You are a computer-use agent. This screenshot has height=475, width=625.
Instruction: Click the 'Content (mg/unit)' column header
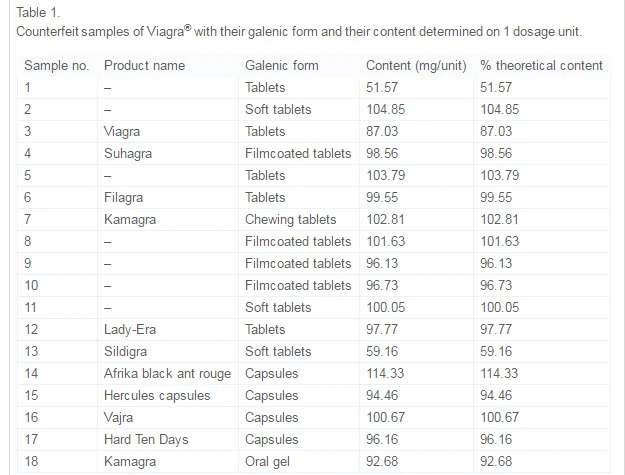(416, 65)
